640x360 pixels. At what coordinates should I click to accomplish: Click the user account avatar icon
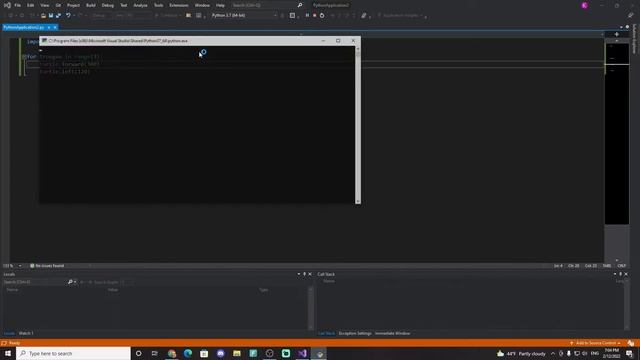(x=584, y=5)
